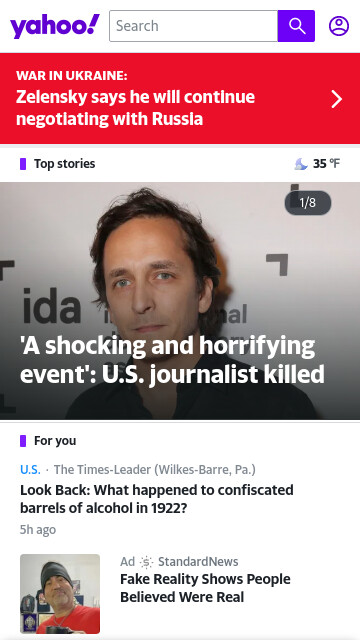Click the weather moon cloud icon
Image resolution: width=360 pixels, height=640 pixels.
coord(301,164)
